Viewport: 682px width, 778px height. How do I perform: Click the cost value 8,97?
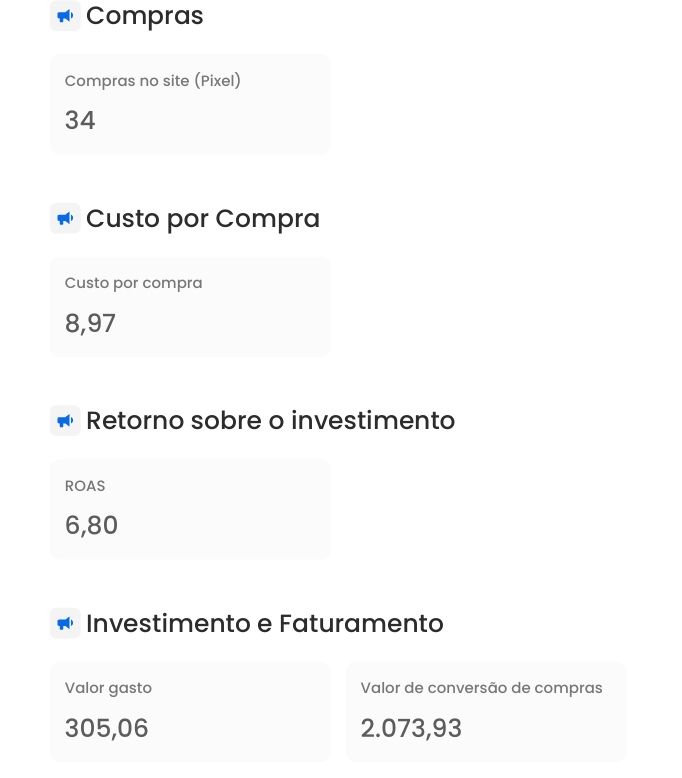tap(90, 324)
